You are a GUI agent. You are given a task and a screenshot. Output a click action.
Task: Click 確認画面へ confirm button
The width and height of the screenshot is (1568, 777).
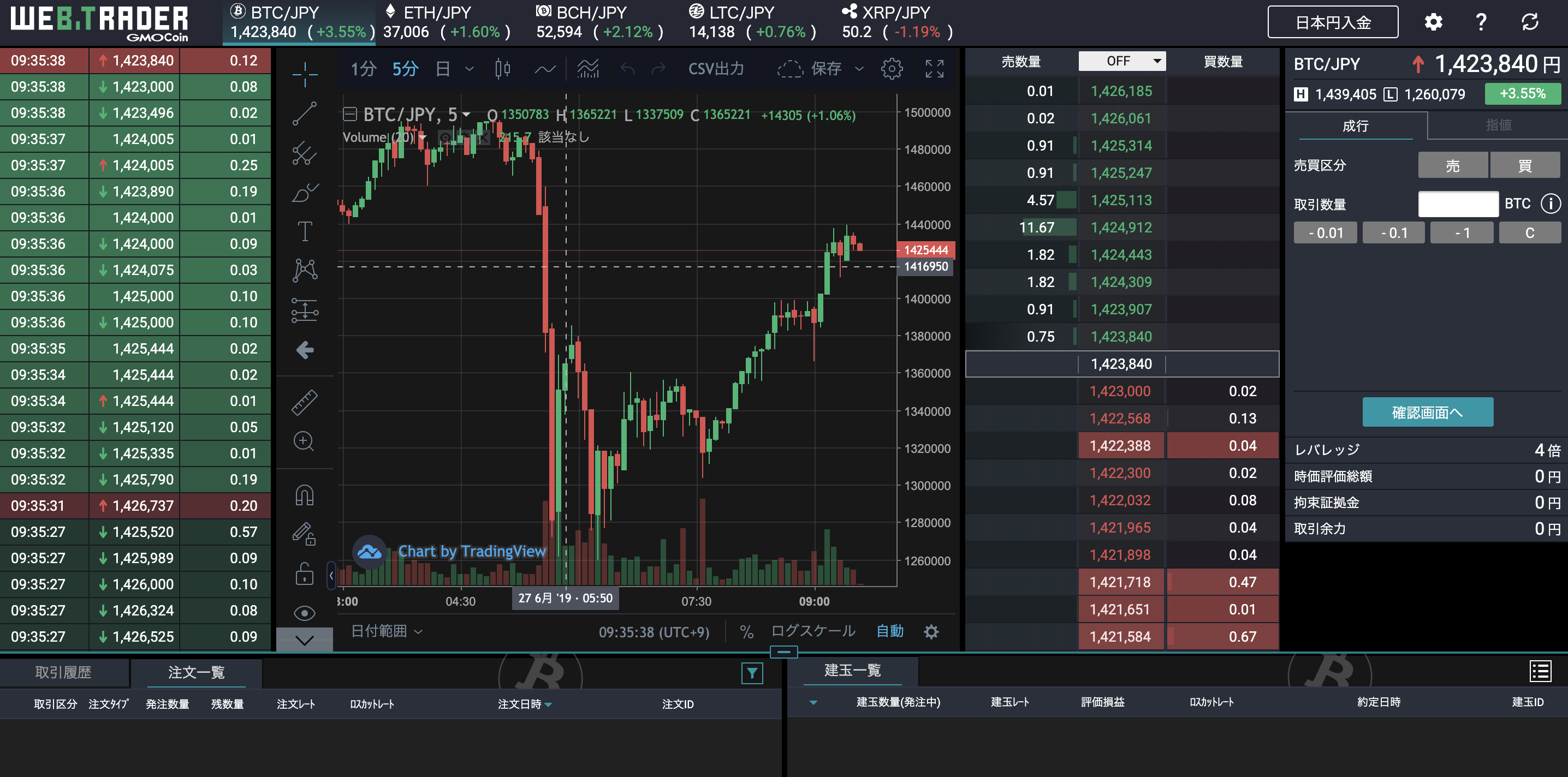click(1427, 413)
